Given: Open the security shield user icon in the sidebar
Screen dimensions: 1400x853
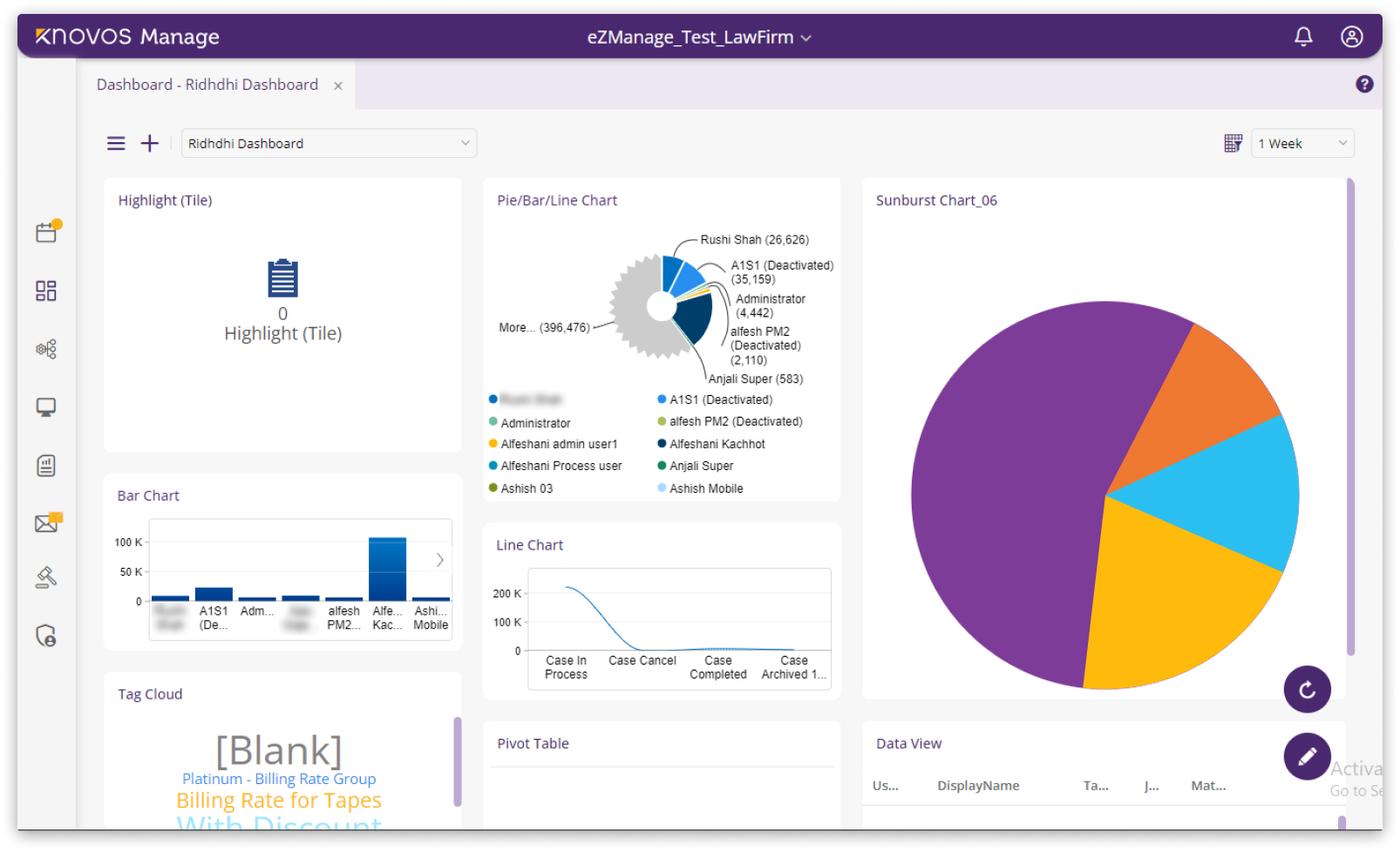Looking at the screenshot, I should pyautogui.click(x=46, y=636).
